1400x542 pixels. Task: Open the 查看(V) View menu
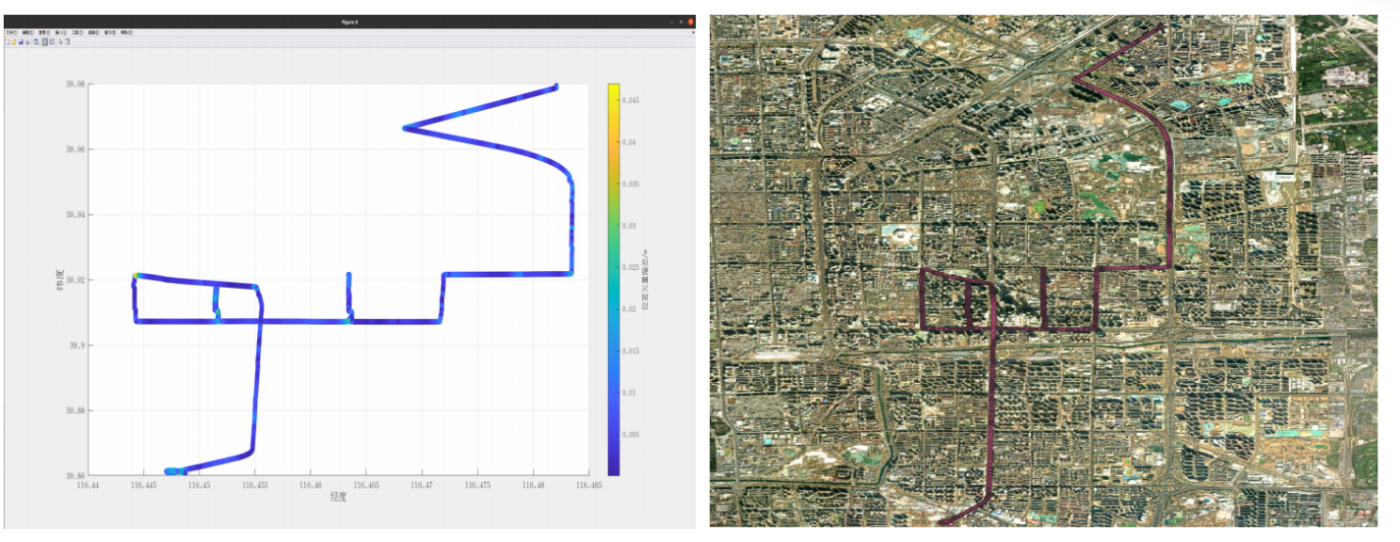[x=45, y=32]
